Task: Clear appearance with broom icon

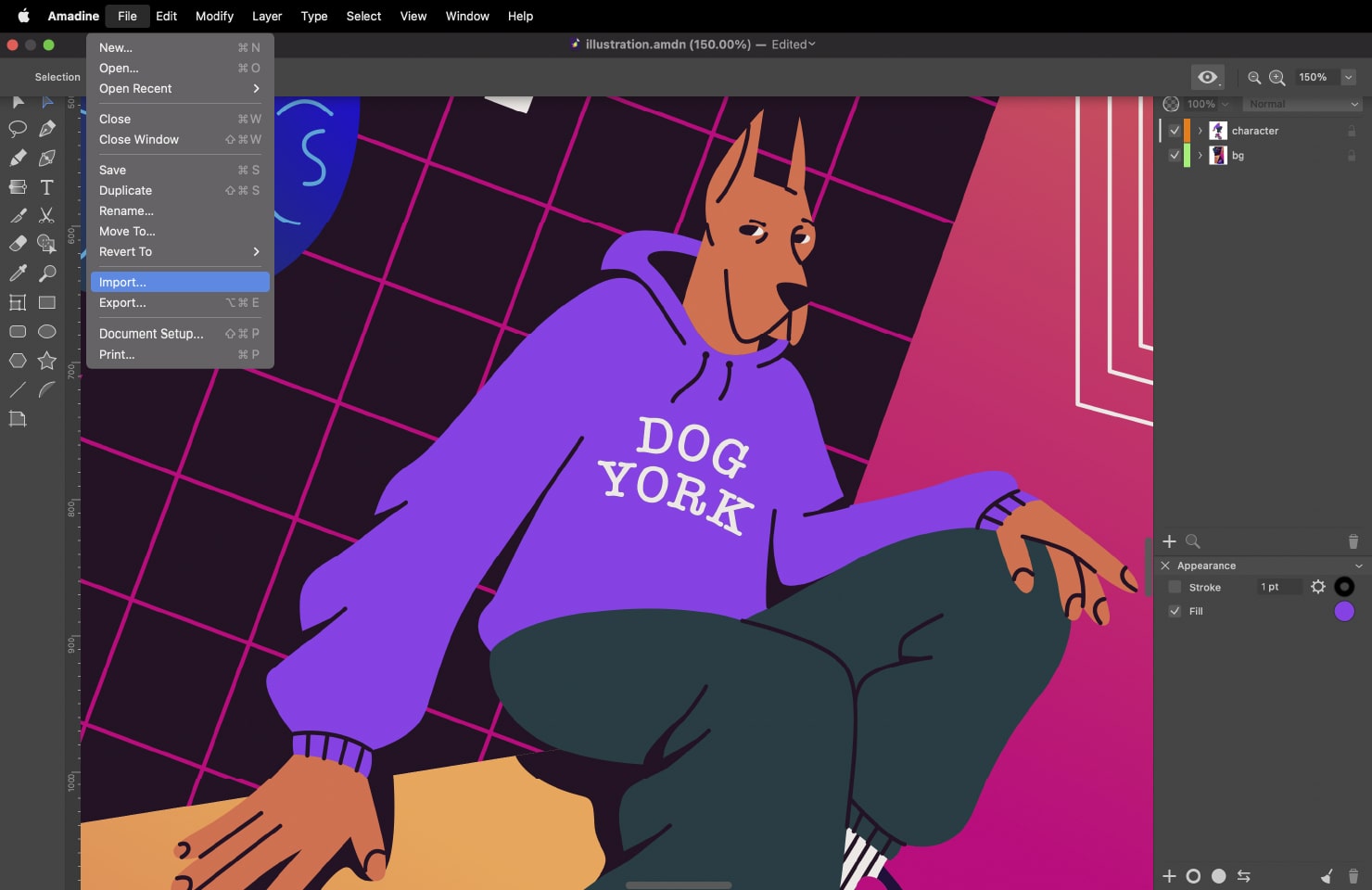Action: 1327,876
